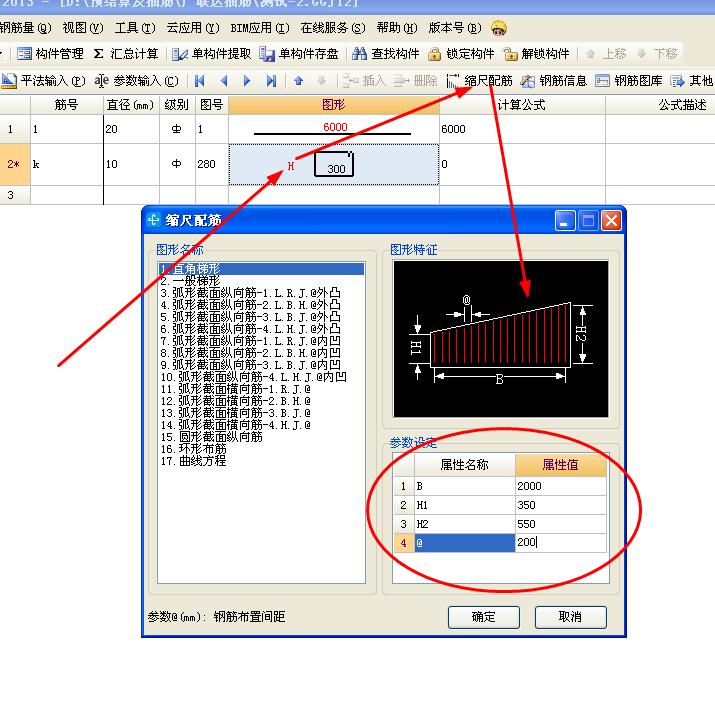
Task: Click 删除 delete row button
Action: click(x=415, y=81)
